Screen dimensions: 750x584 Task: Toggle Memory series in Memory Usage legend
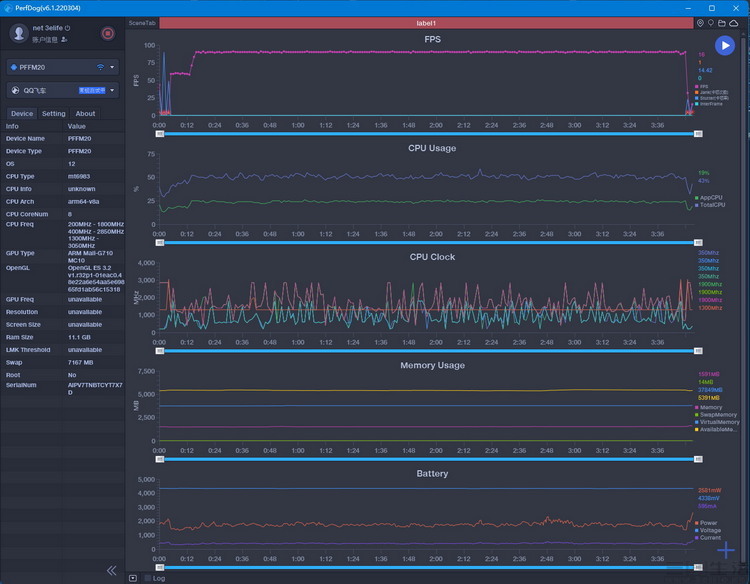[x=708, y=408]
